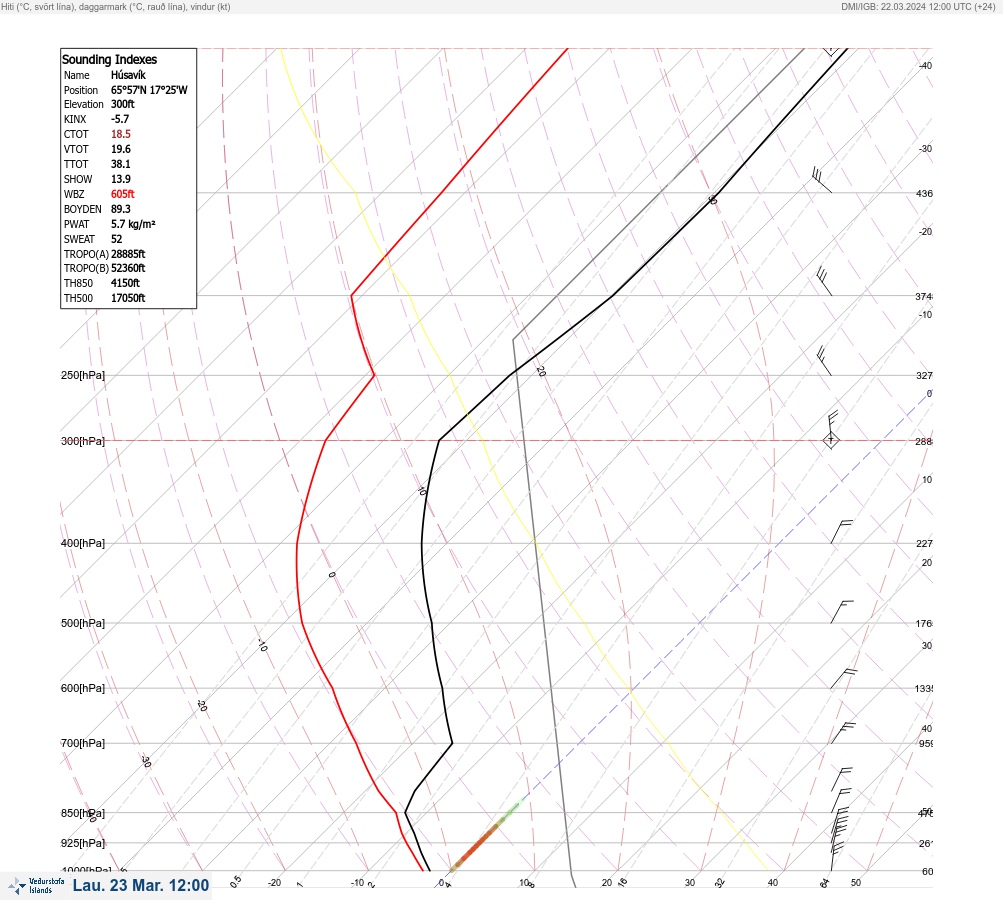
Task: Click the wind barb at 400 hPa
Action: tap(841, 532)
